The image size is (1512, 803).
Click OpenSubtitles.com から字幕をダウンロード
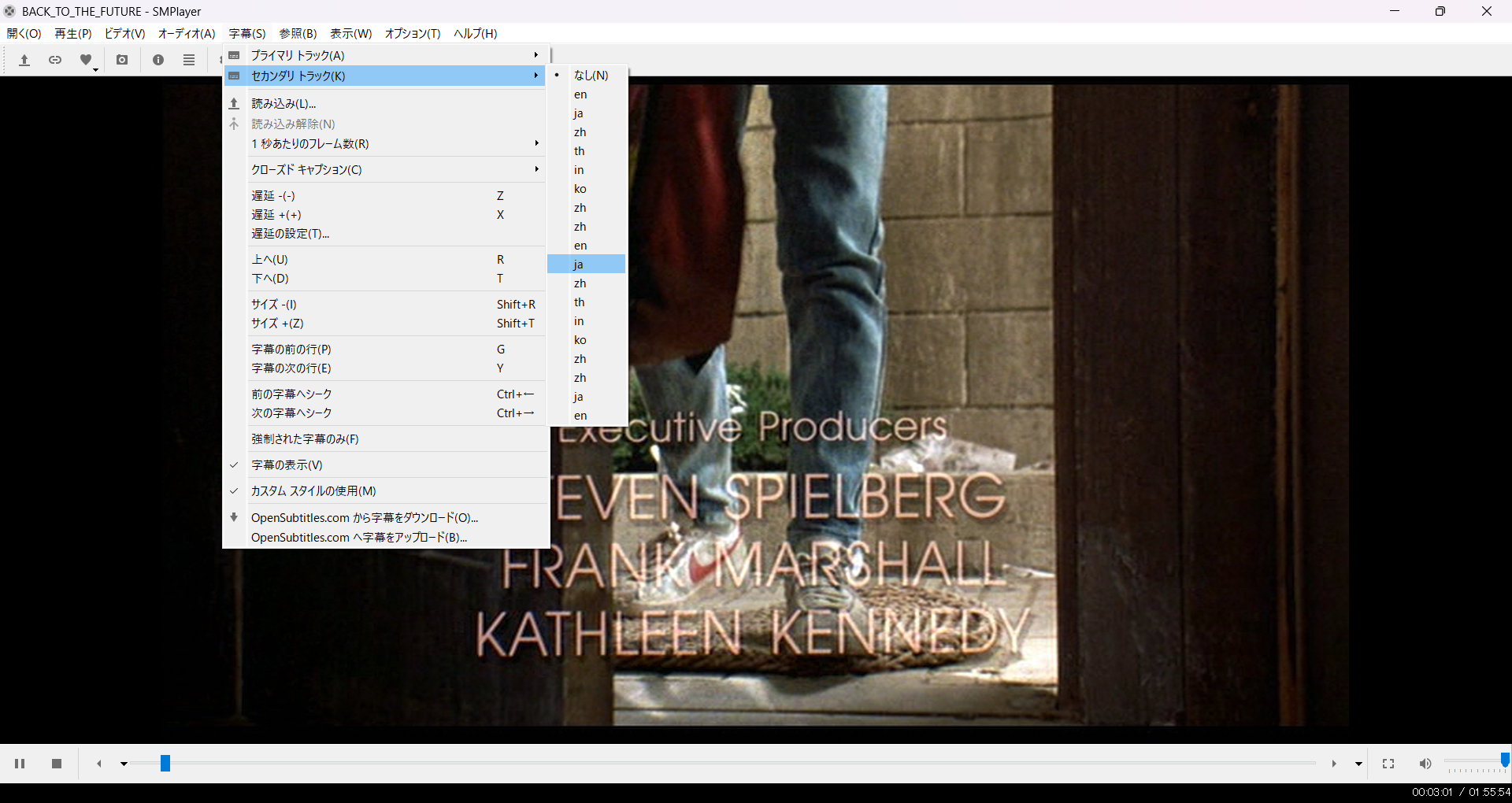pyautogui.click(x=365, y=518)
